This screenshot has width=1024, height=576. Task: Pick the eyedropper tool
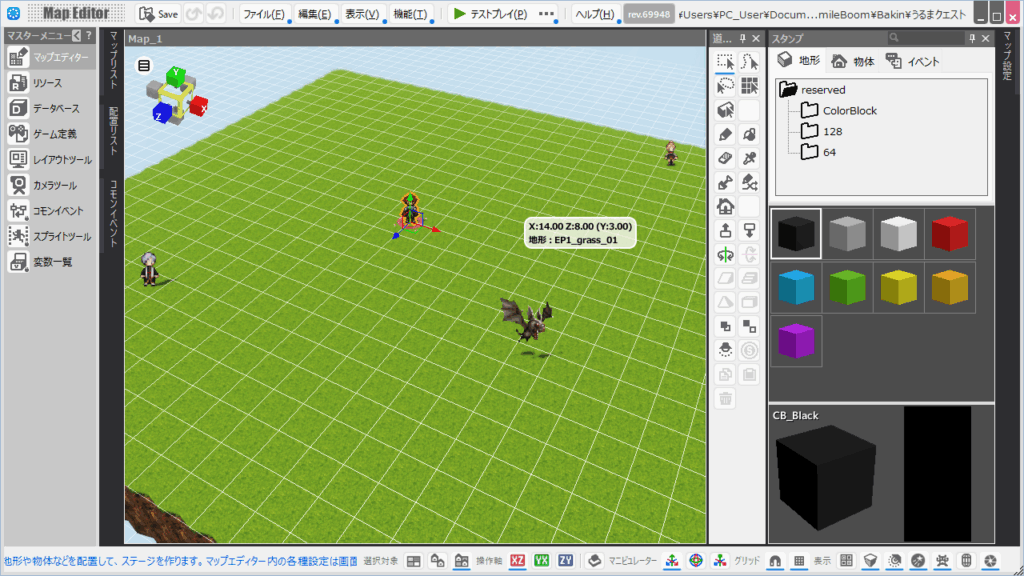pos(749,158)
